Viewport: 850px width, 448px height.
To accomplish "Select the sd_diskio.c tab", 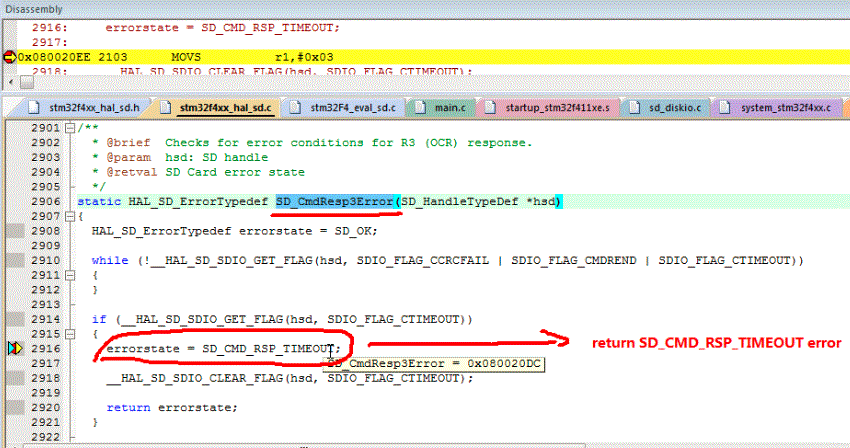I will pyautogui.click(x=667, y=108).
